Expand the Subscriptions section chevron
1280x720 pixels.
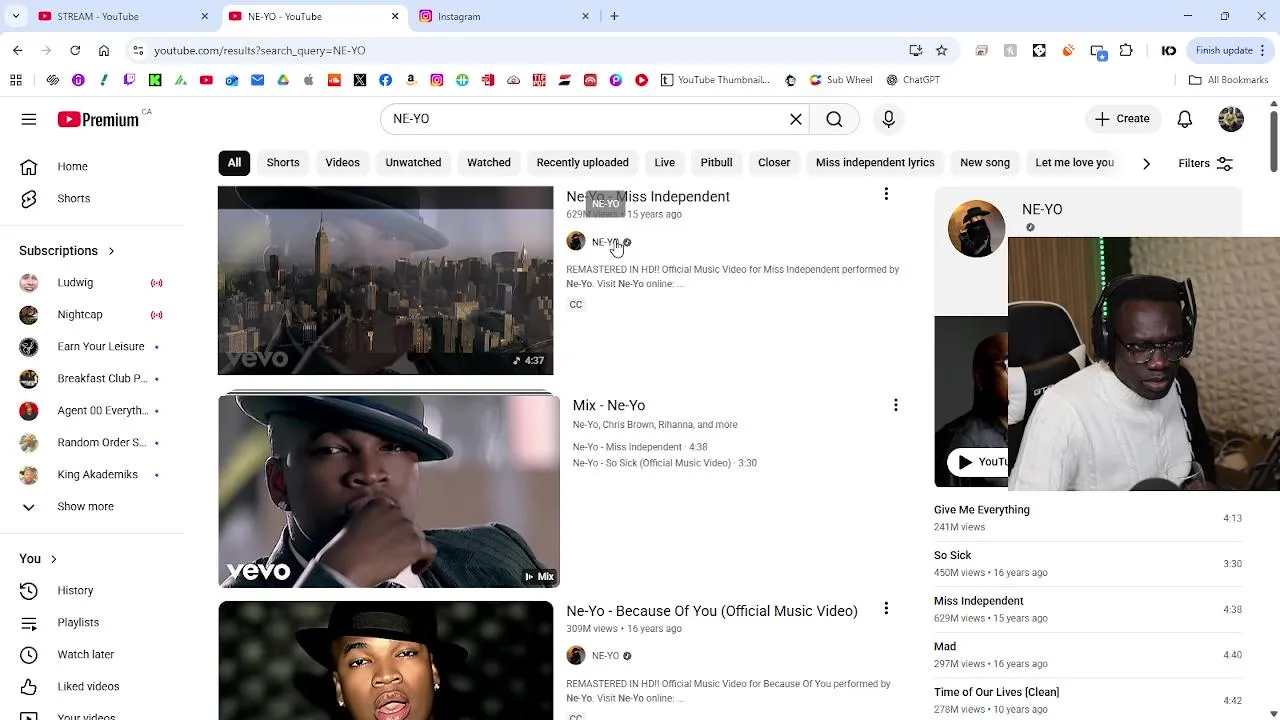(x=111, y=251)
